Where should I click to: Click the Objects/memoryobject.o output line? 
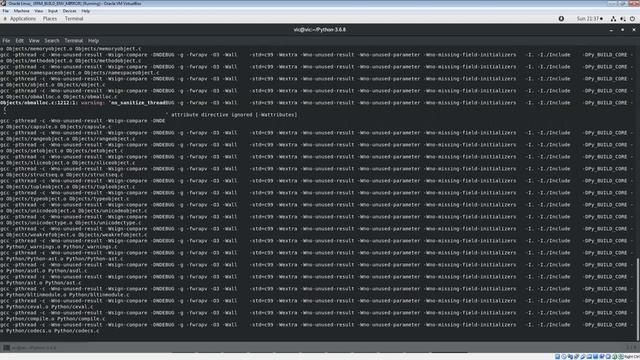[x=71, y=49]
